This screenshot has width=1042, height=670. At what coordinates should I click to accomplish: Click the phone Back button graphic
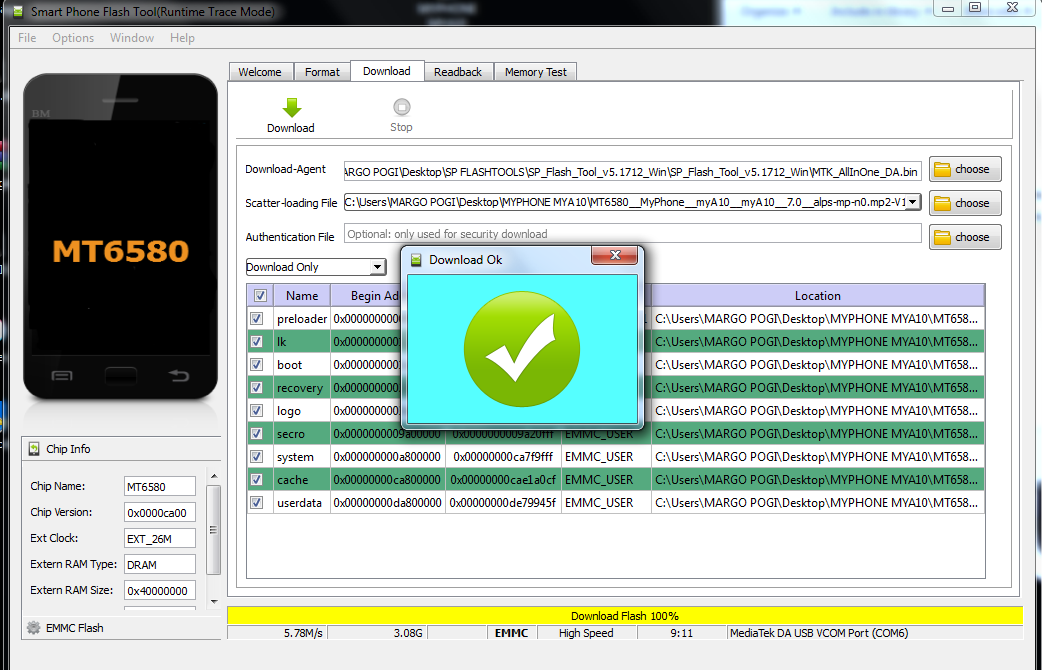pos(179,376)
